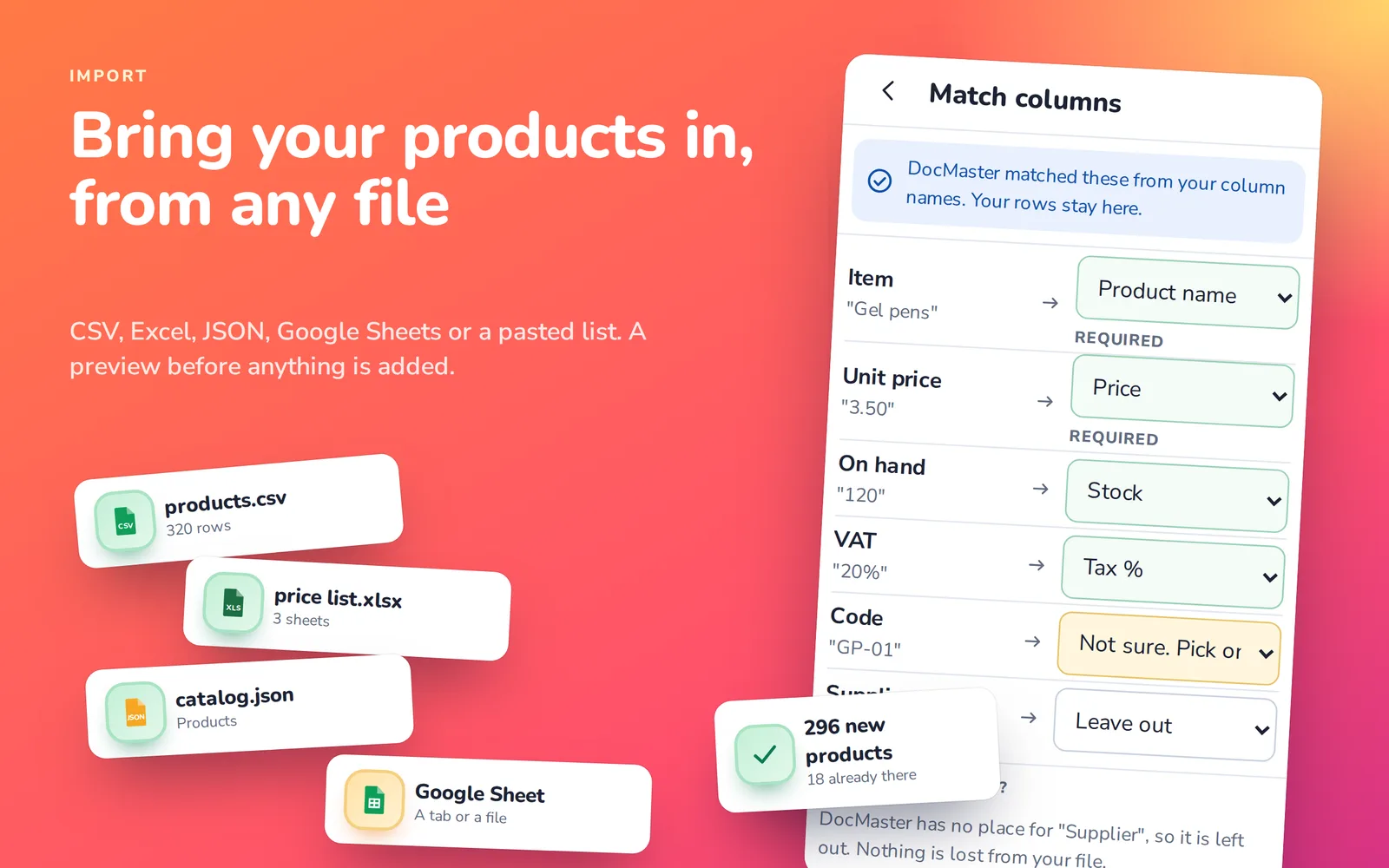The height and width of the screenshot is (868, 1389).
Task: Click the 'VAT' column label
Action: point(855,540)
